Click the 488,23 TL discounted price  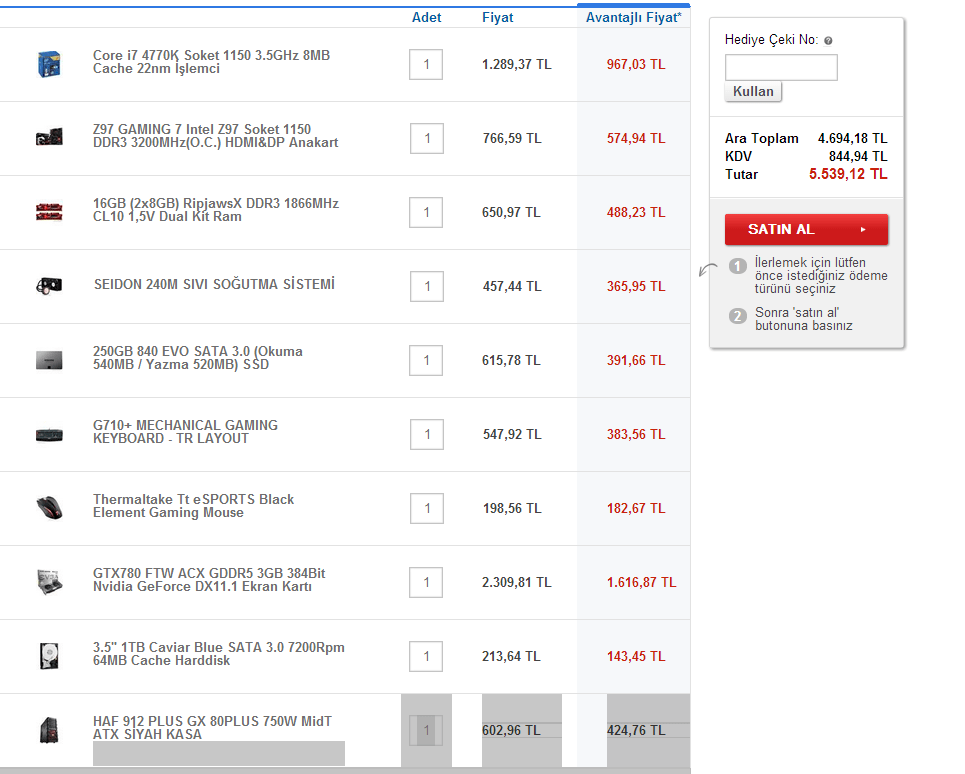click(636, 212)
